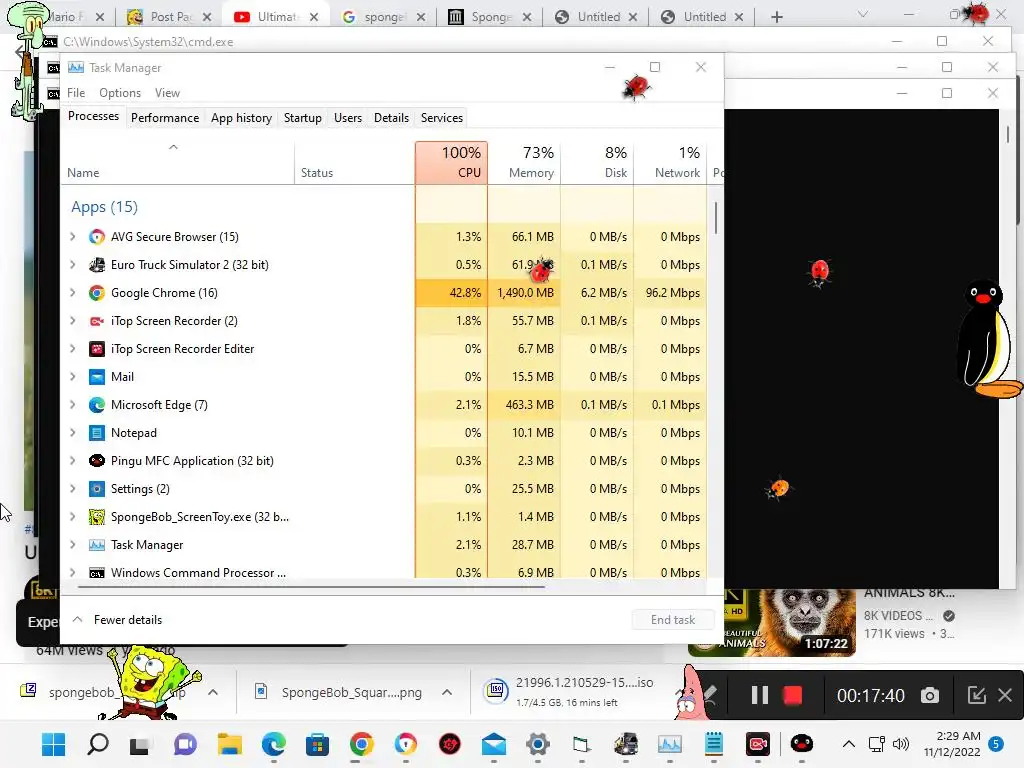1024x768 pixels.
Task: Switch to Pingu application on taskbar
Action: click(x=801, y=744)
